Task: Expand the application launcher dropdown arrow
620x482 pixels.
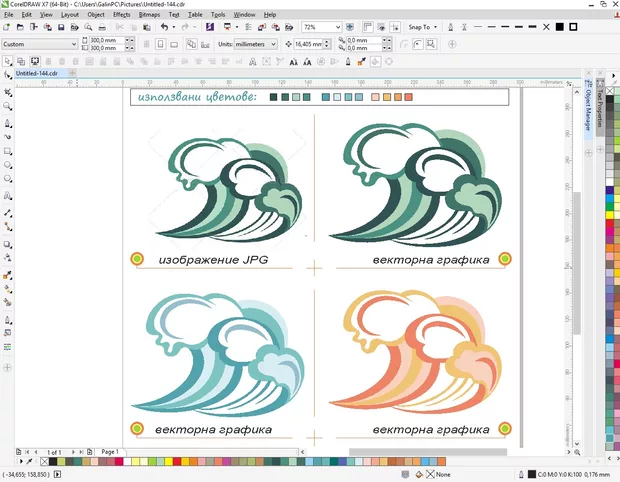Action: click(237, 27)
